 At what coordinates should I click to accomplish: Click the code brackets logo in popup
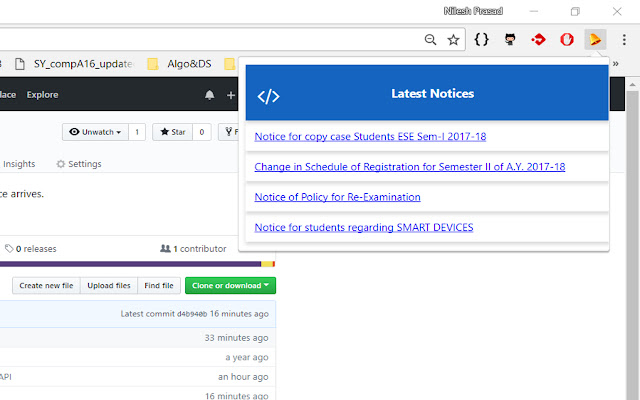268,97
